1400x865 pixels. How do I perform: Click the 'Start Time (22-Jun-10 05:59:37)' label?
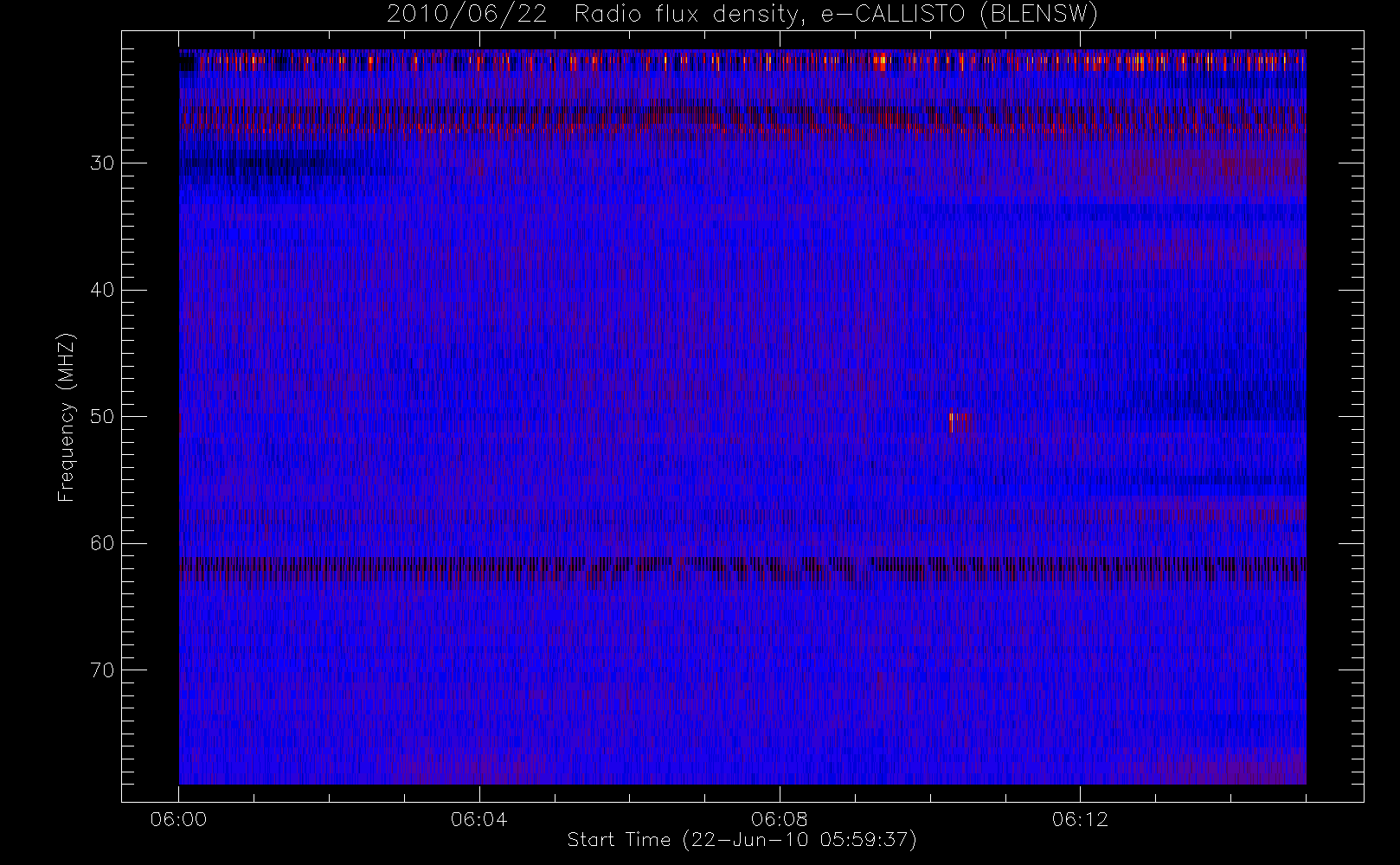pyautogui.click(x=742, y=840)
